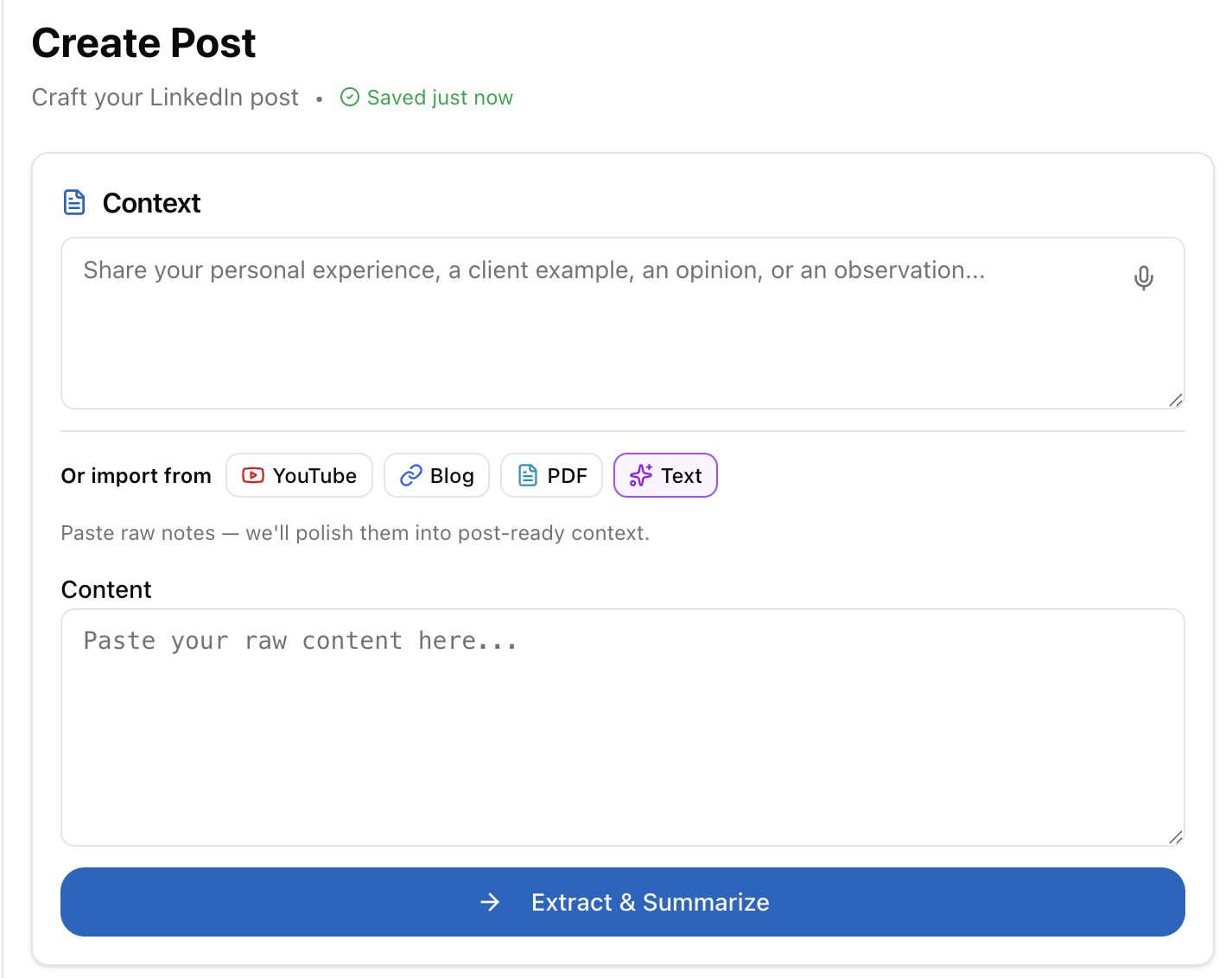Click the Context document icon

[75, 202]
